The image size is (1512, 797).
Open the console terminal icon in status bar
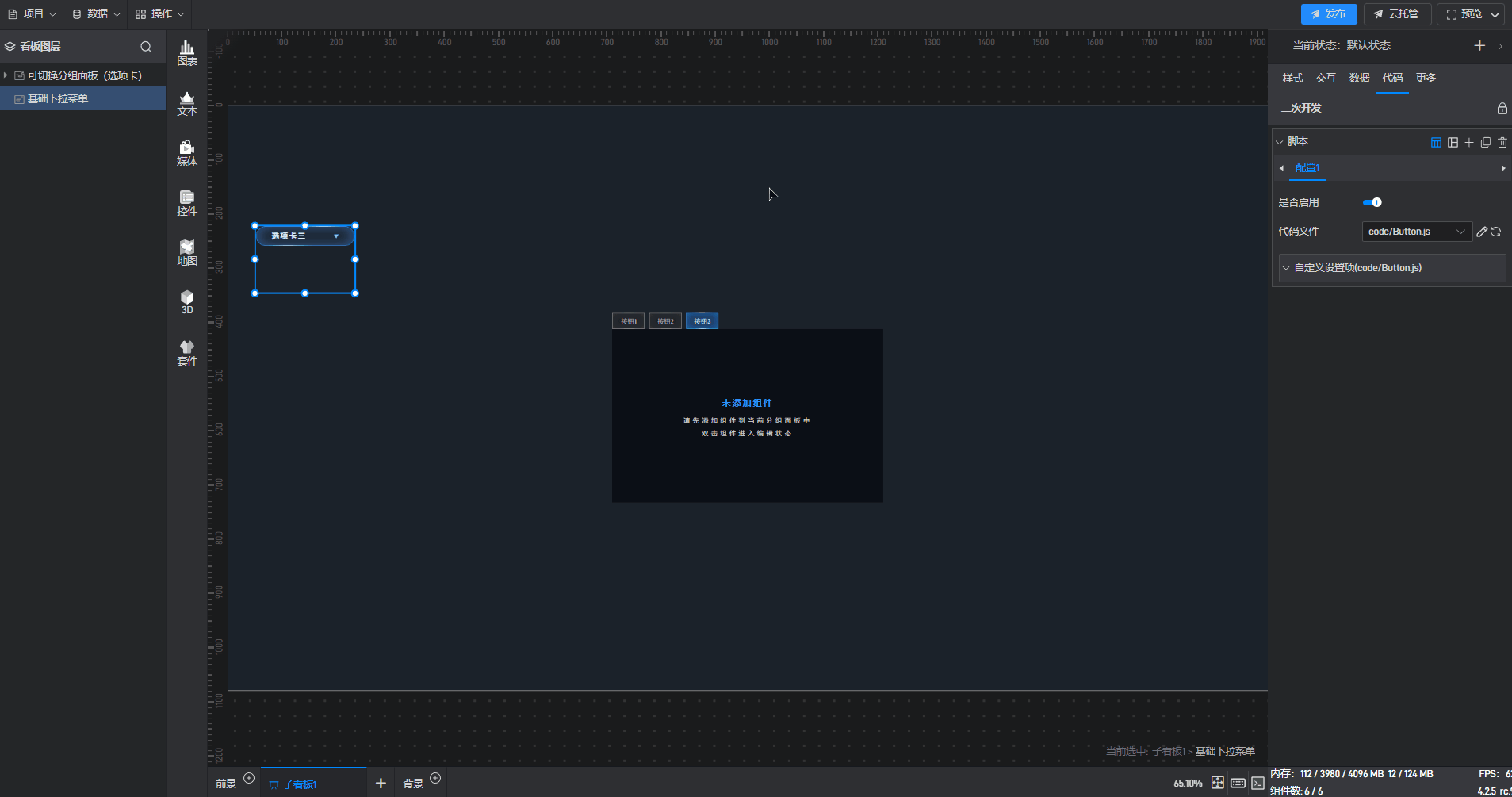(x=1257, y=783)
